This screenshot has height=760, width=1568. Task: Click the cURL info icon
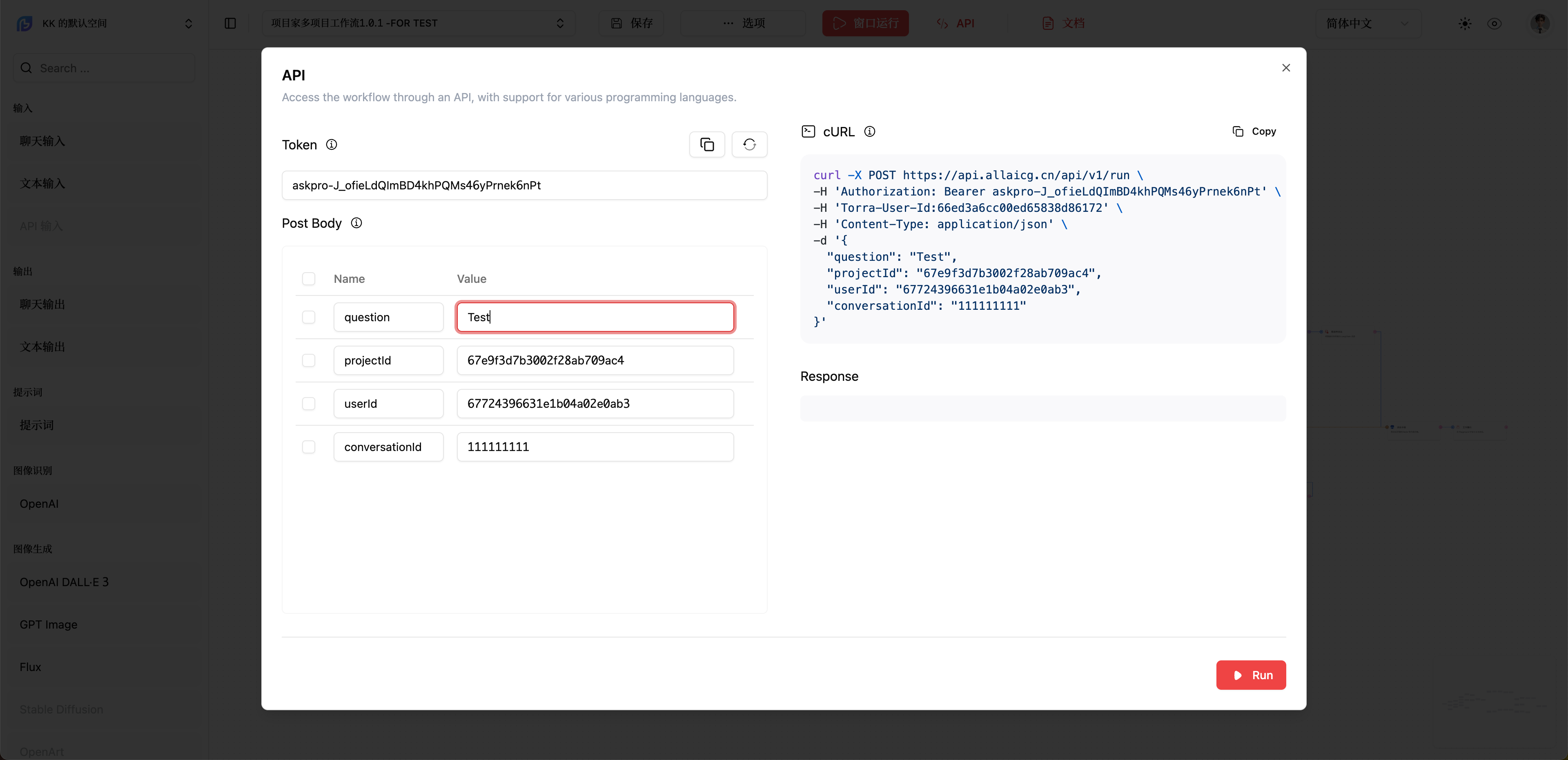point(870,131)
